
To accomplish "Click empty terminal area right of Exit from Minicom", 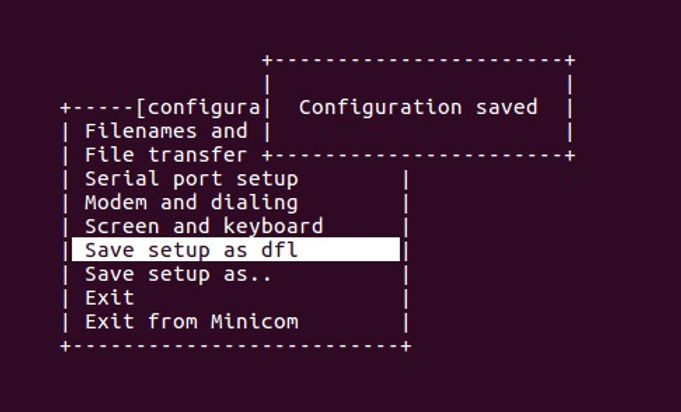I will (540, 322).
